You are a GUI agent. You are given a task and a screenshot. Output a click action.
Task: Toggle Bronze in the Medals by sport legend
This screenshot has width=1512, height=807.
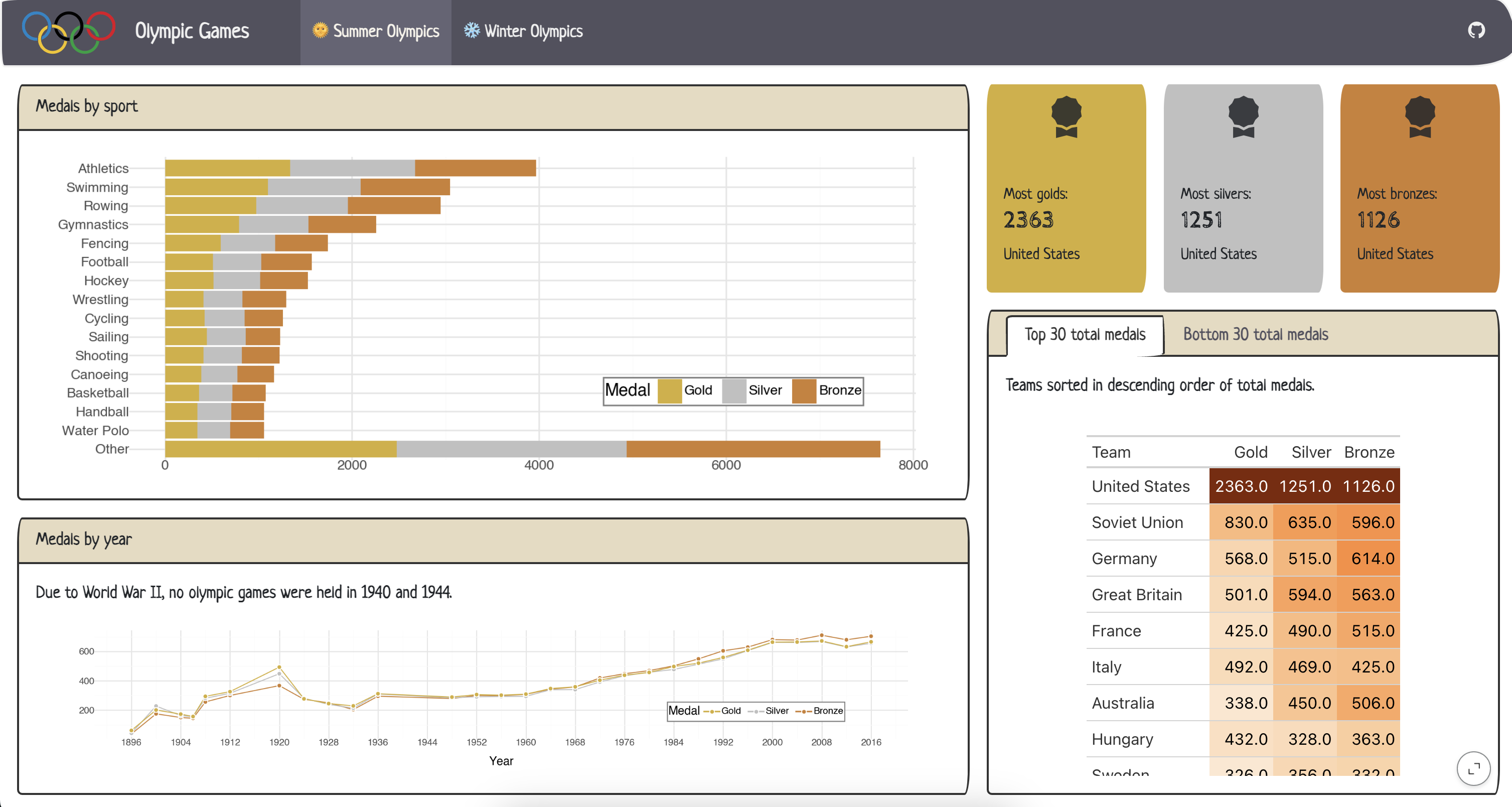point(805,390)
